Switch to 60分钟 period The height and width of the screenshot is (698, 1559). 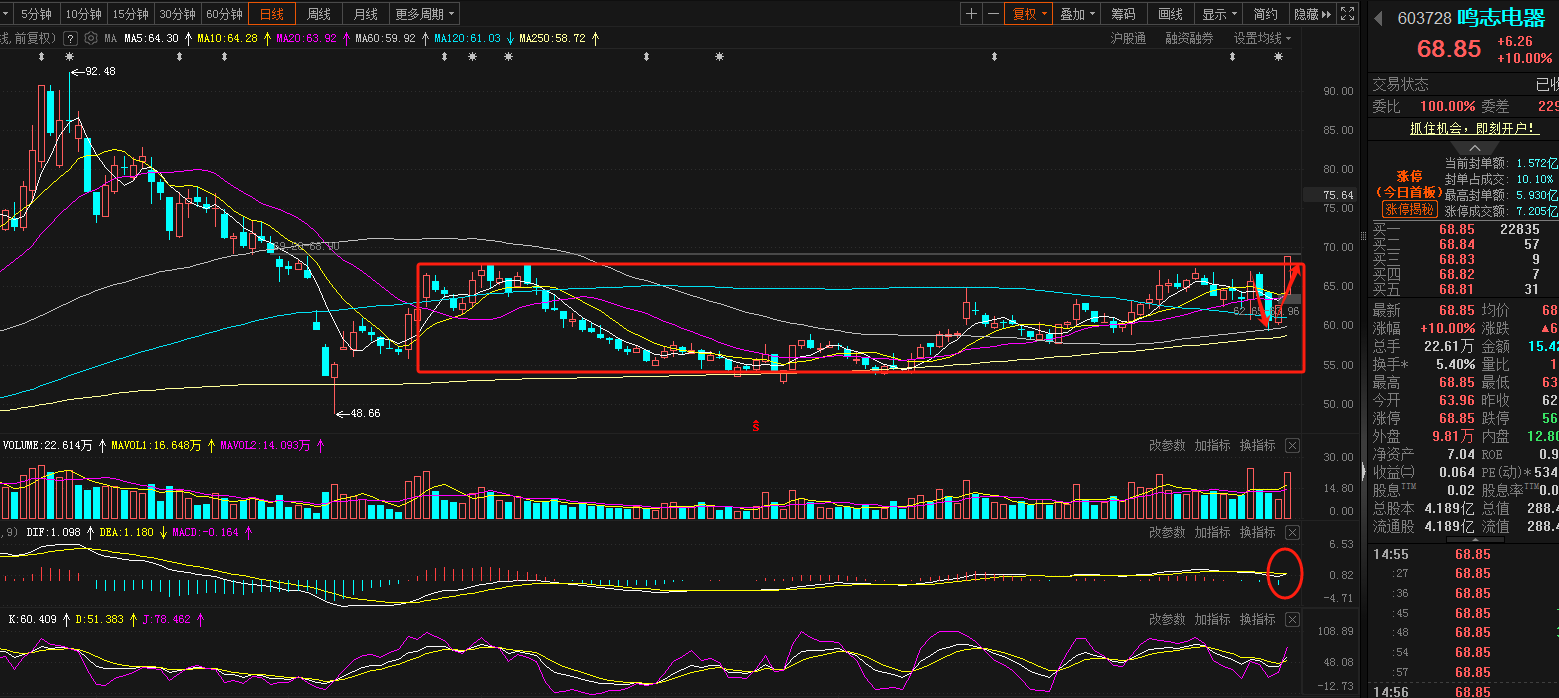click(224, 14)
